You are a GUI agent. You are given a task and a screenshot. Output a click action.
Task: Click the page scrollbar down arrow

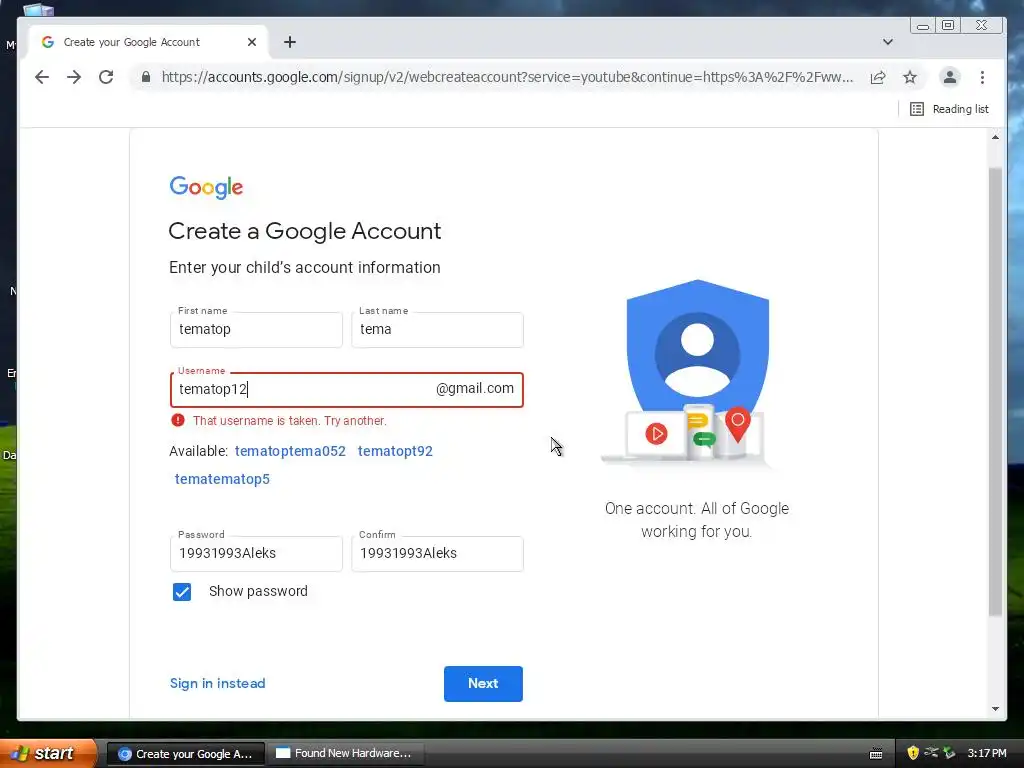pos(995,709)
